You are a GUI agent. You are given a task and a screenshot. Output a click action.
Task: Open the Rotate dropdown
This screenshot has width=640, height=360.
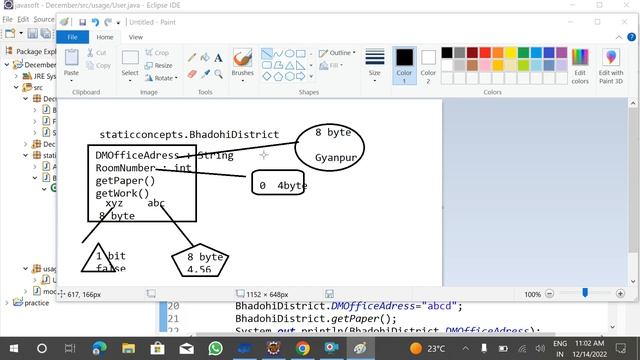pyautogui.click(x=162, y=78)
